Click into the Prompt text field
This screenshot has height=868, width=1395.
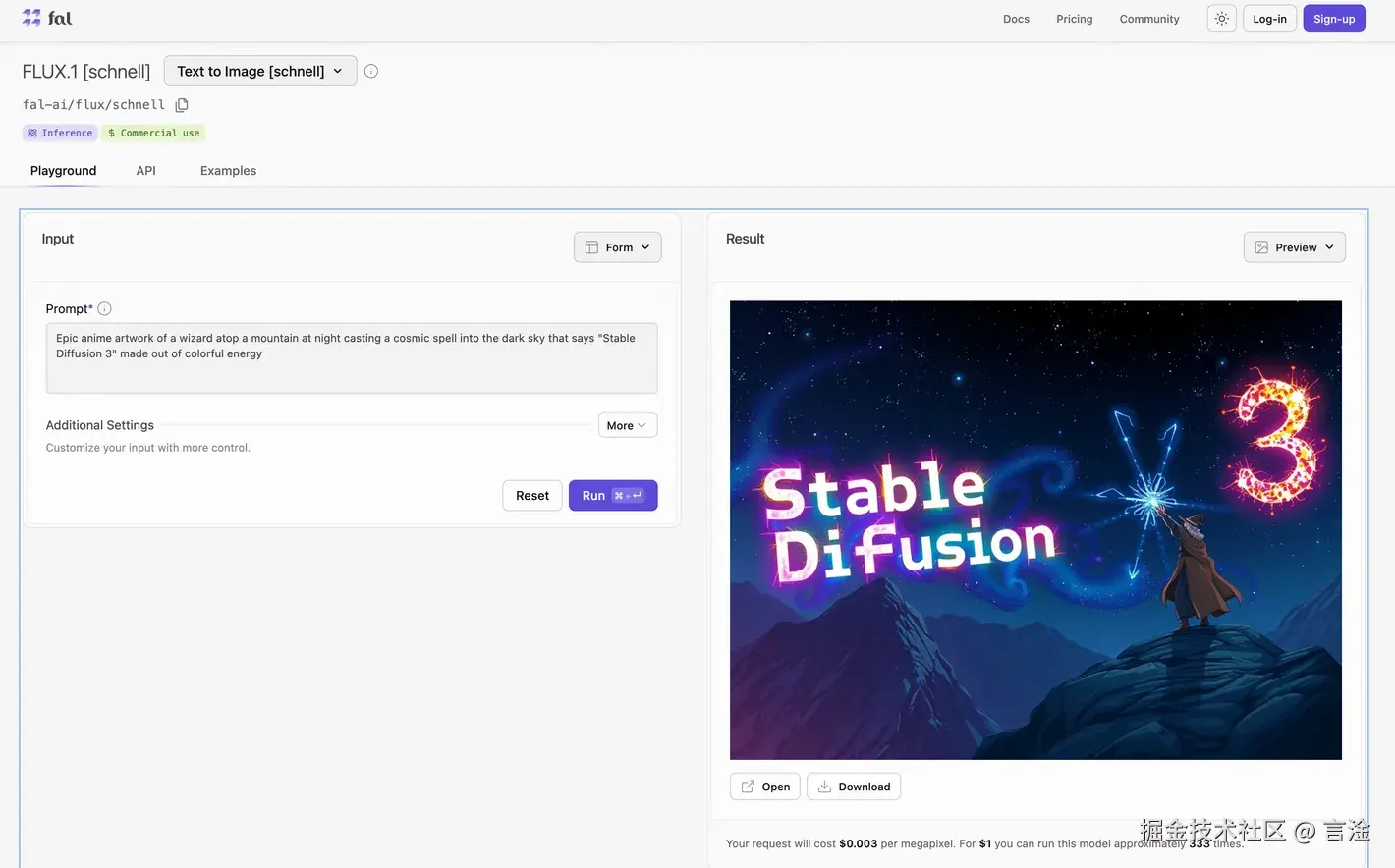(352, 358)
